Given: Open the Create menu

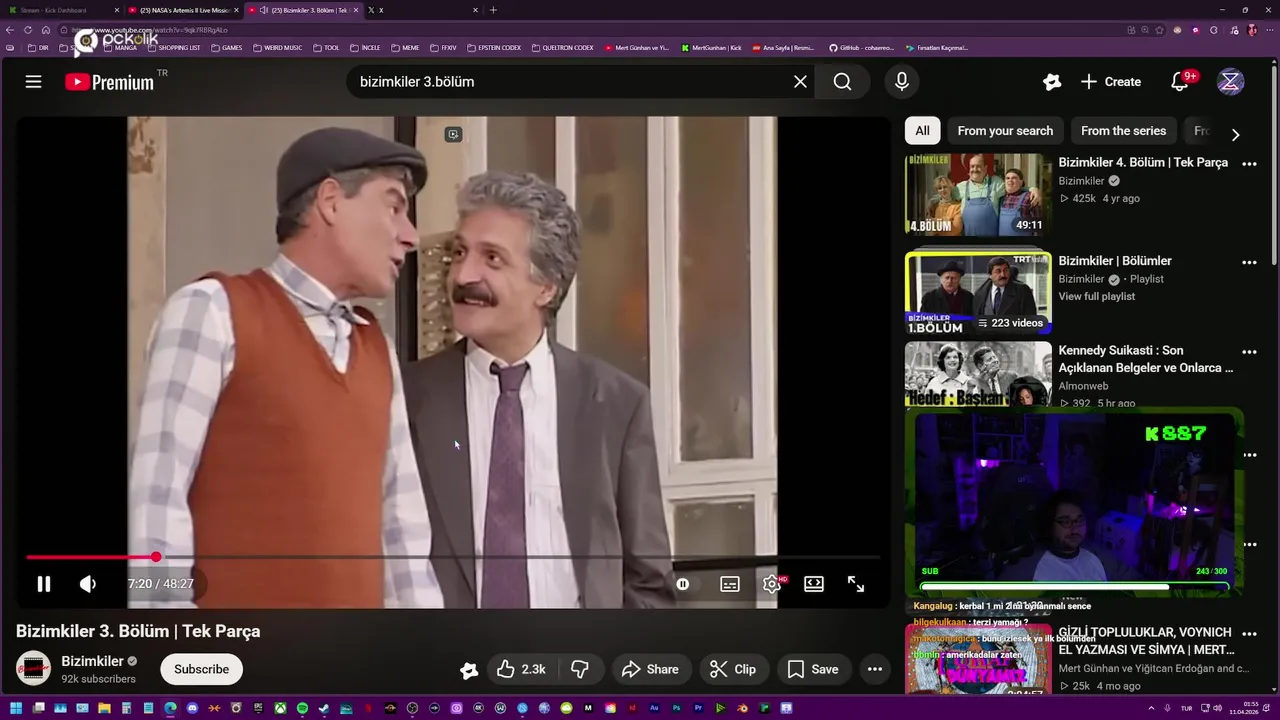Looking at the screenshot, I should pyautogui.click(x=1111, y=82).
